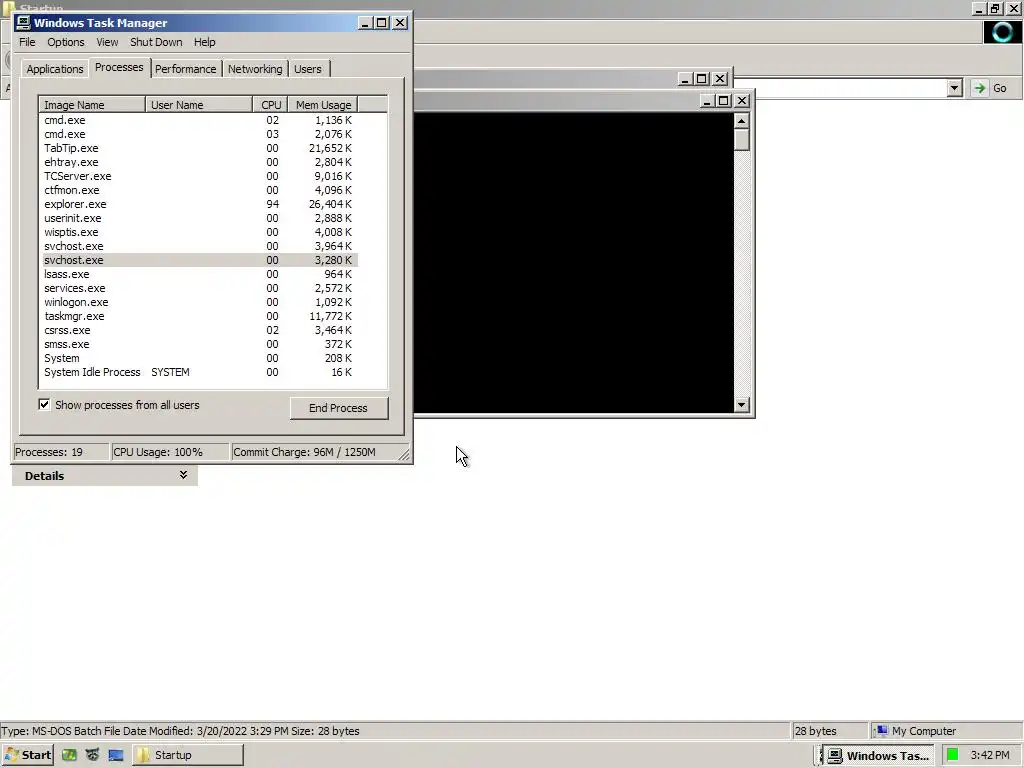Sort by the Mem Usage column header
The height and width of the screenshot is (768, 1024).
pyautogui.click(x=323, y=104)
